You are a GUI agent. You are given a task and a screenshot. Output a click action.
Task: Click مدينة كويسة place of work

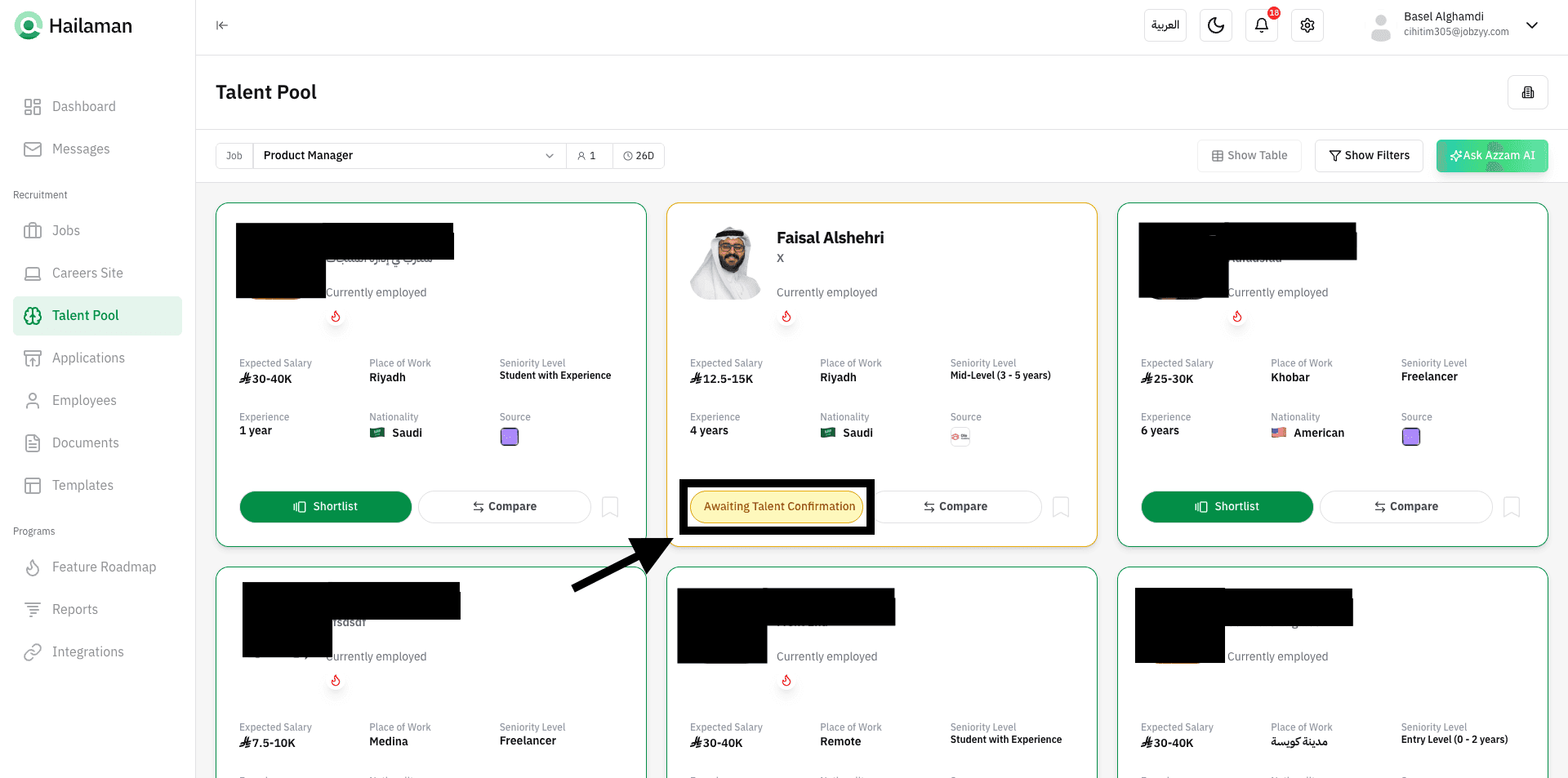(1299, 742)
